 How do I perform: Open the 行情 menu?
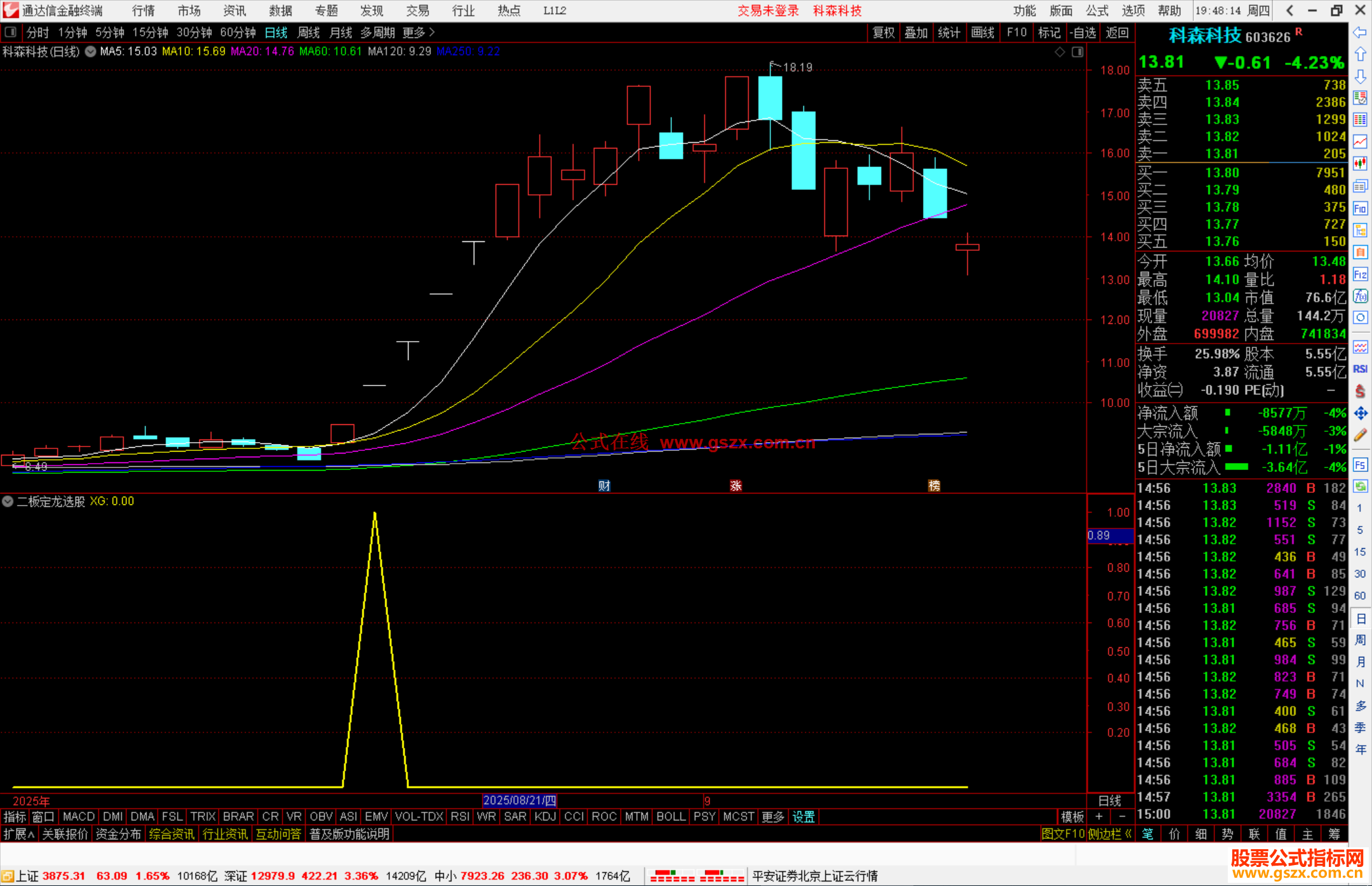click(x=144, y=10)
